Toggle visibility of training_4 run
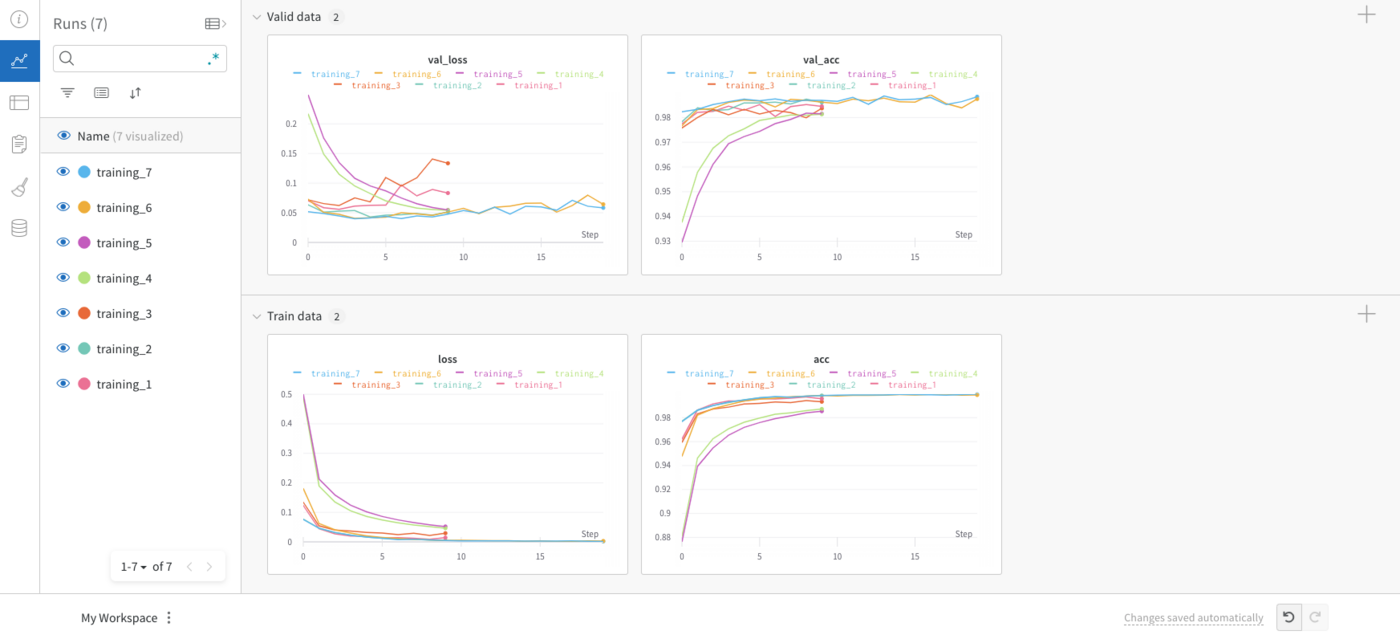Screen dimensions: 1400x639 coord(63,278)
